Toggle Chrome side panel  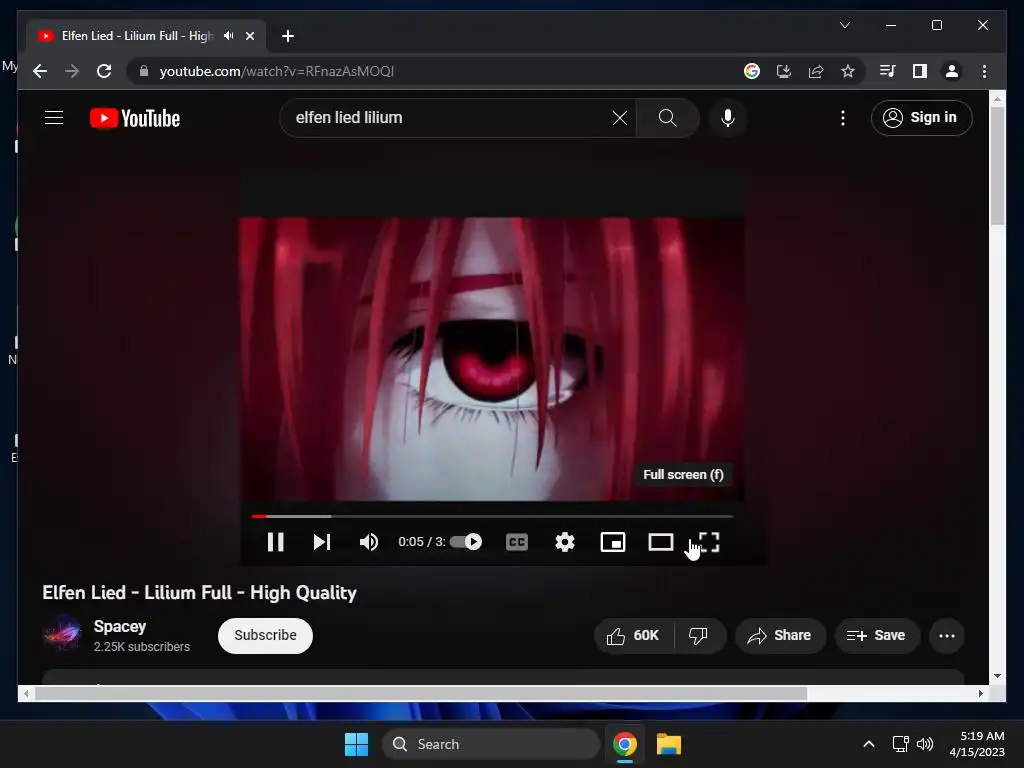[920, 71]
